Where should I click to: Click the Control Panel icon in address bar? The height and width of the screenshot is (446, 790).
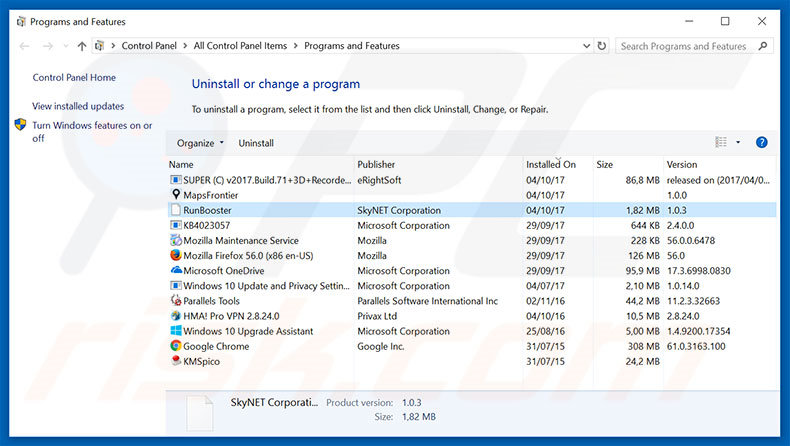coord(100,46)
